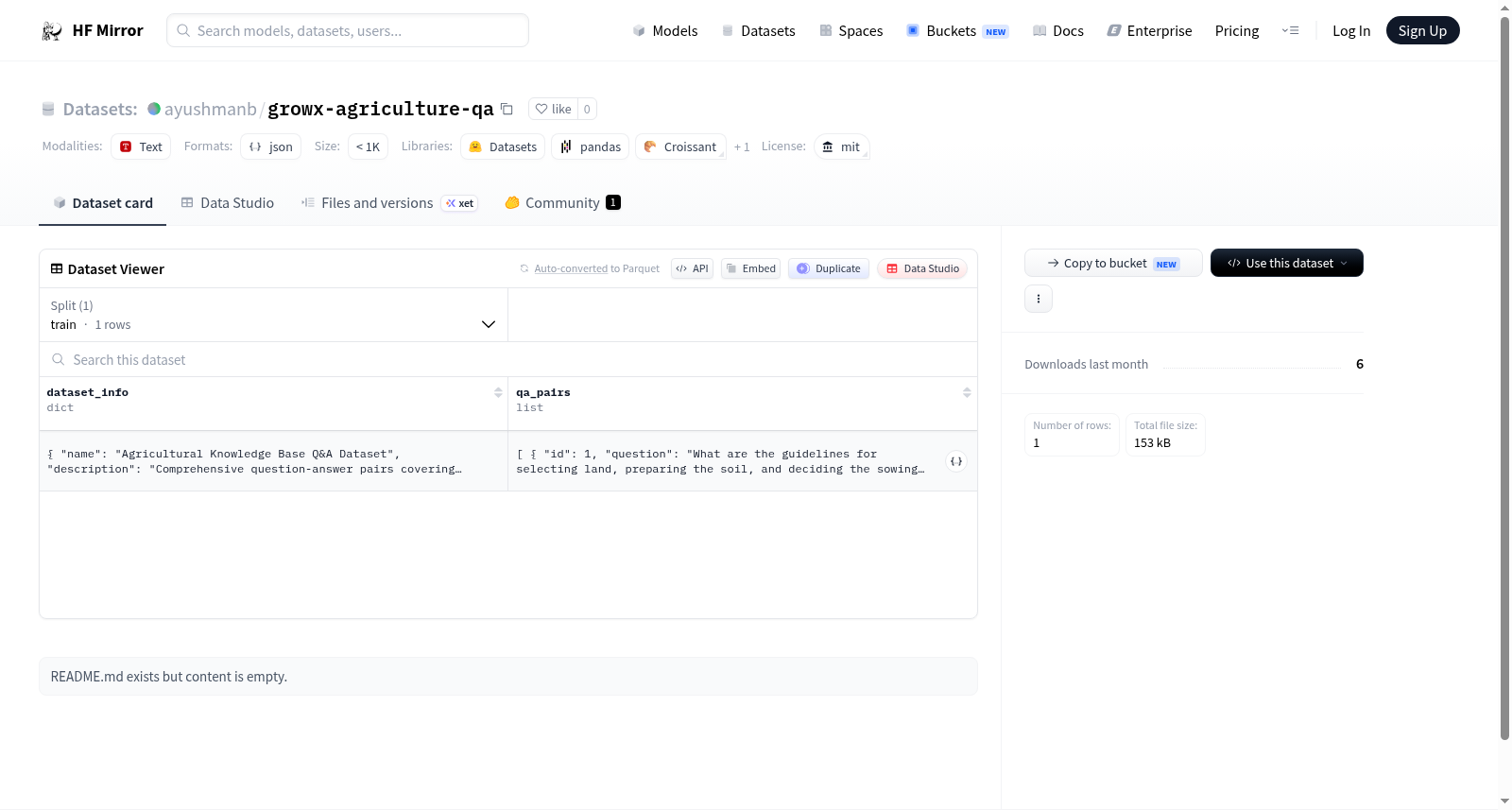Click the Embed button
This screenshot has height=810, width=1512.
(751, 268)
